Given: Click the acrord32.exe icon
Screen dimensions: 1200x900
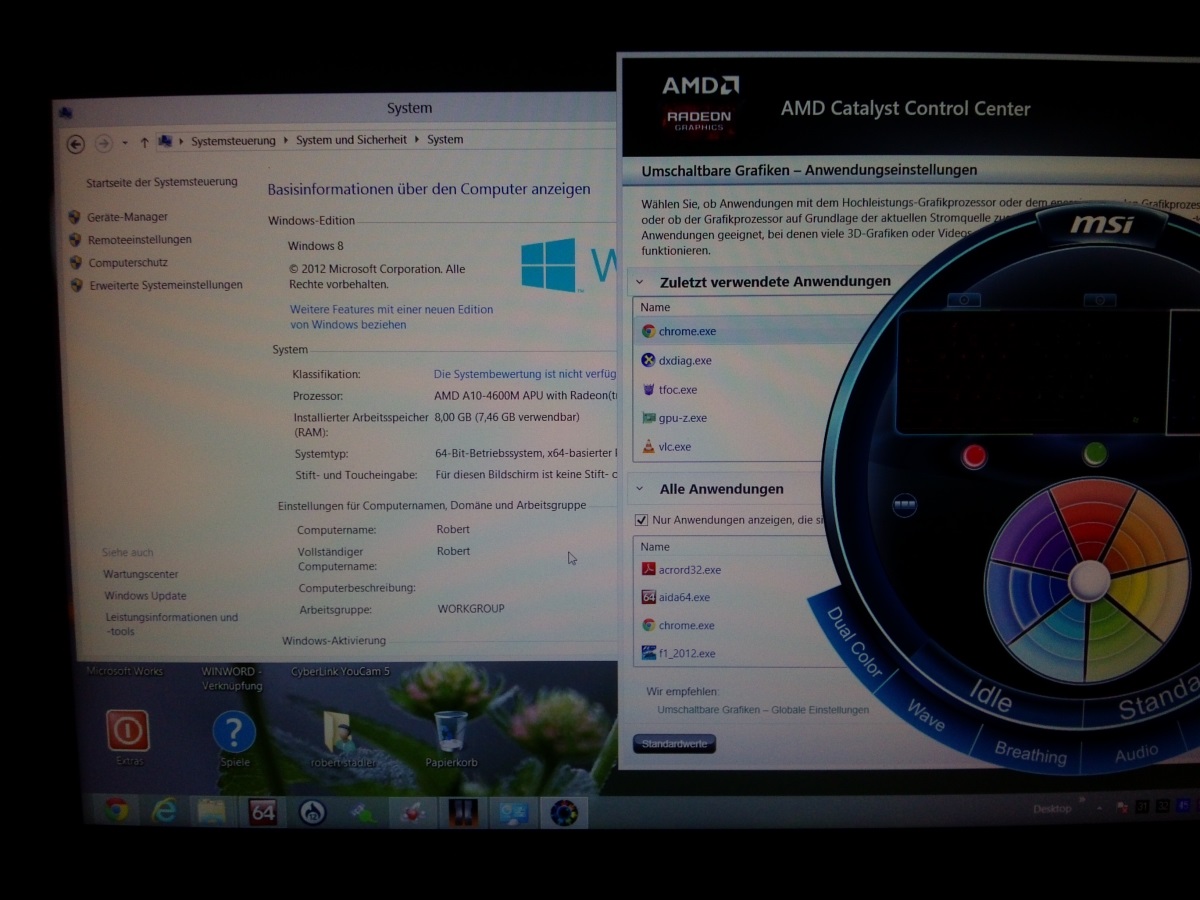Looking at the screenshot, I should 648,569.
